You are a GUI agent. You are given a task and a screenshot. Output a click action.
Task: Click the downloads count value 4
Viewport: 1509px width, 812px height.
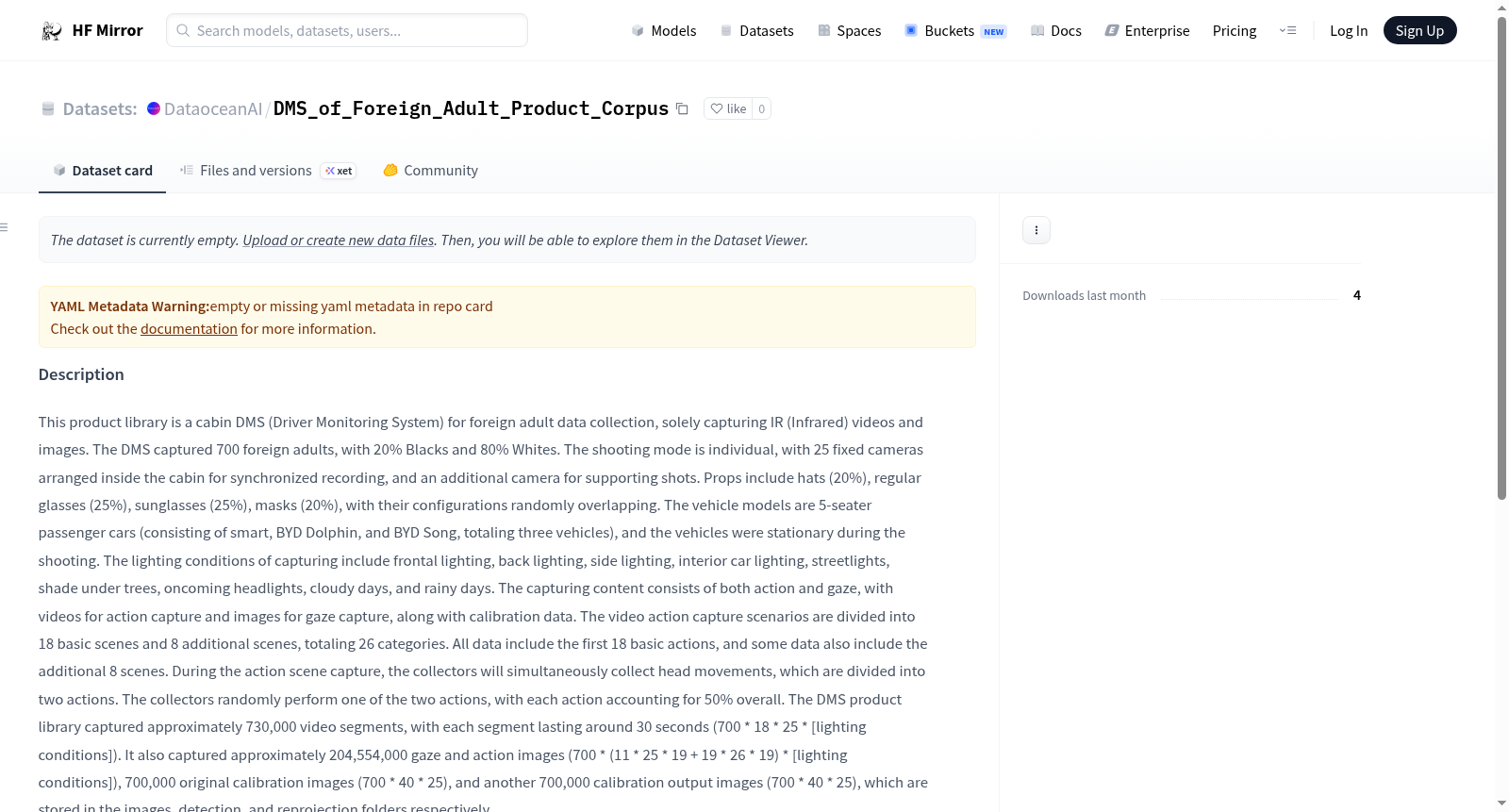click(1357, 295)
